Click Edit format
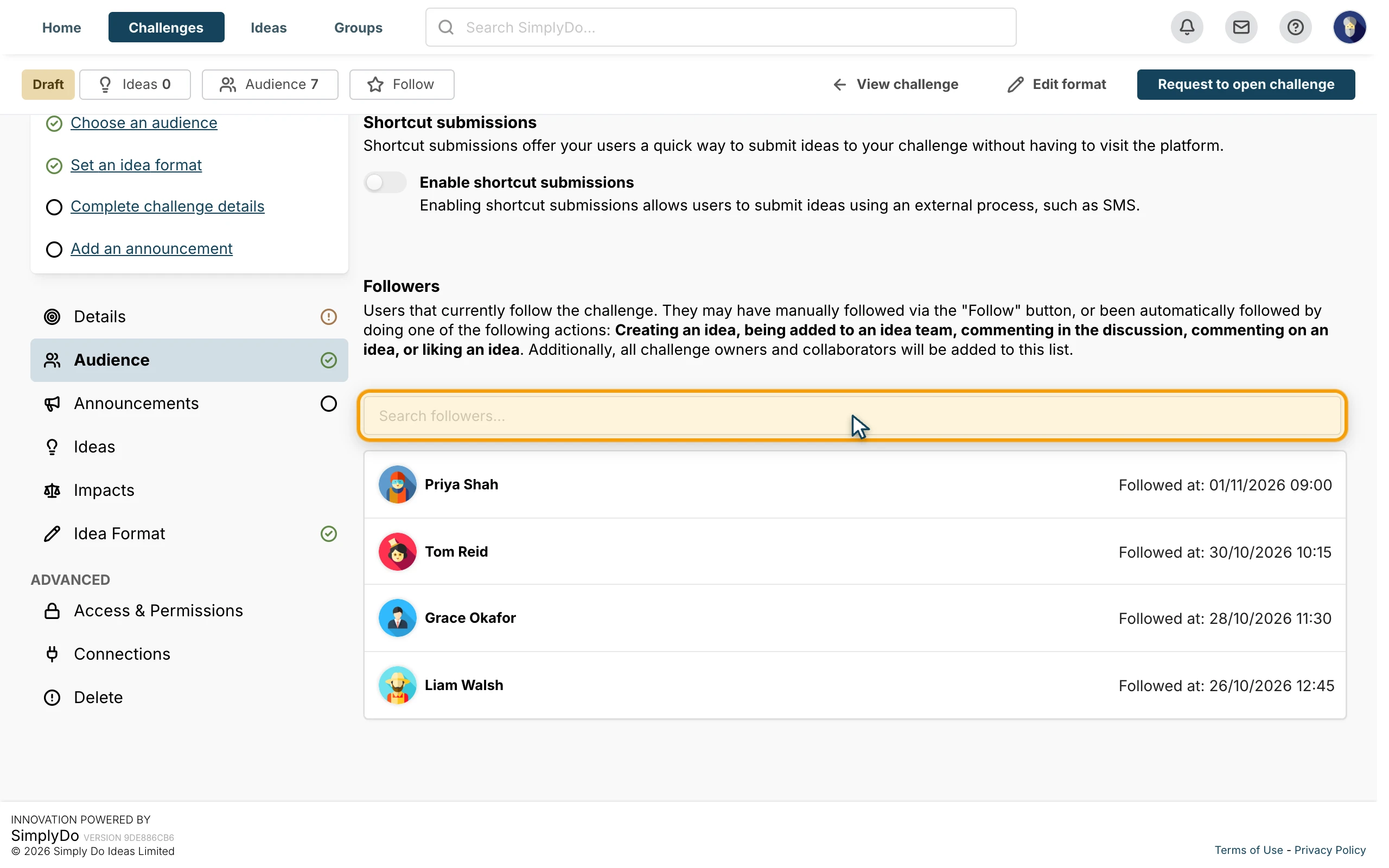This screenshot has height=868, width=1389. coord(1057,85)
